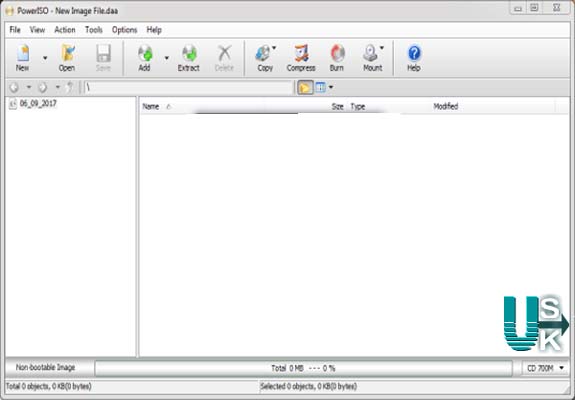Toggle the folder tree pane button
The width and height of the screenshot is (575, 400).
tap(305, 87)
